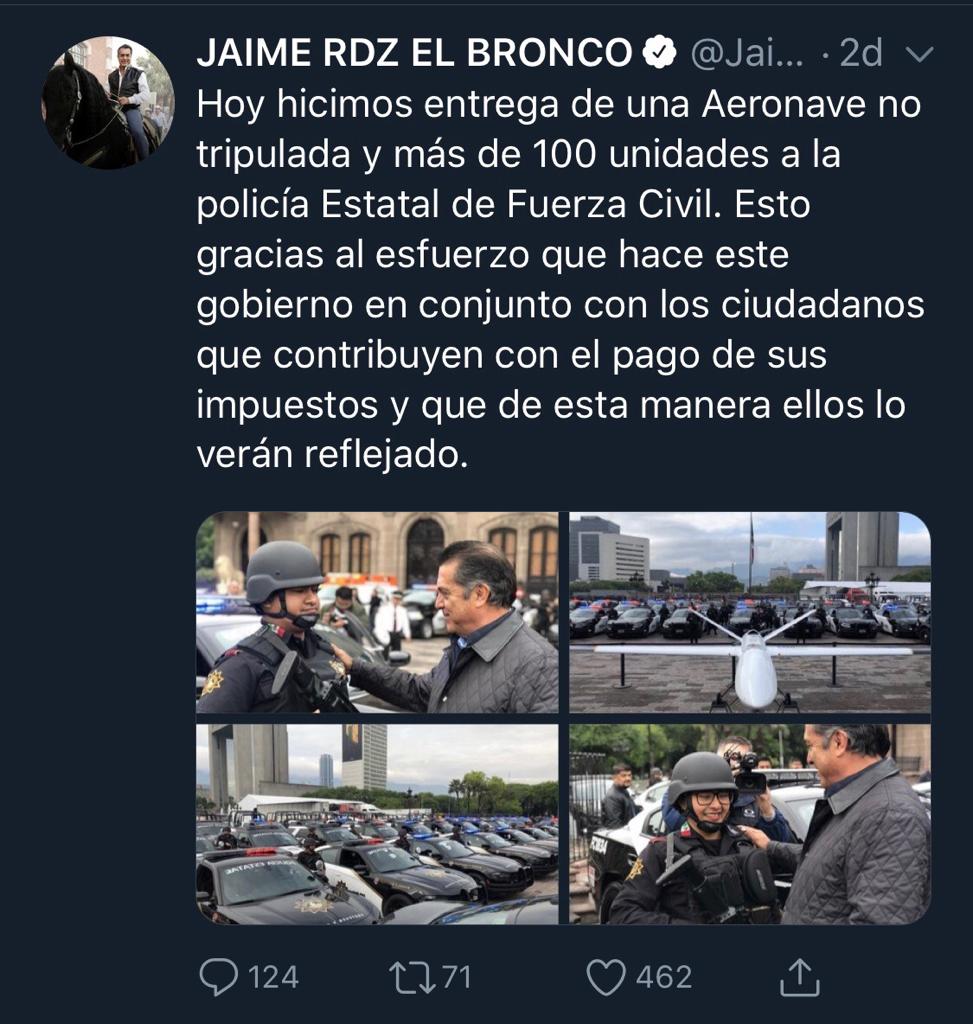This screenshot has height=1024, width=973.
Task: Expand the tweet options chevron
Action: coord(919,54)
